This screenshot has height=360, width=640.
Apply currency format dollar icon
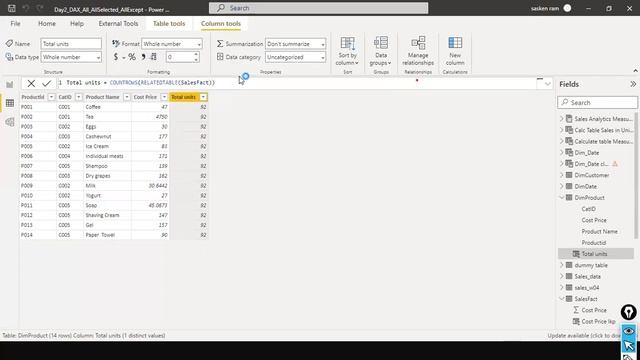[116, 57]
